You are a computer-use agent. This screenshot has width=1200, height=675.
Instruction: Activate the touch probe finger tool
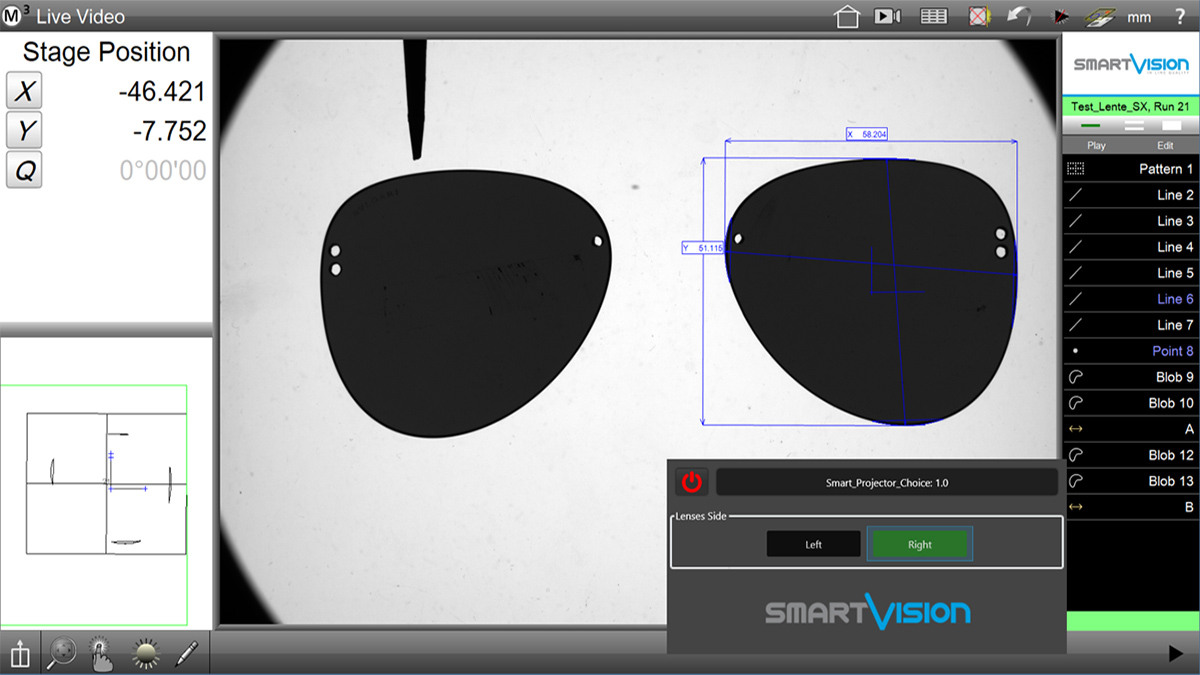coord(101,654)
